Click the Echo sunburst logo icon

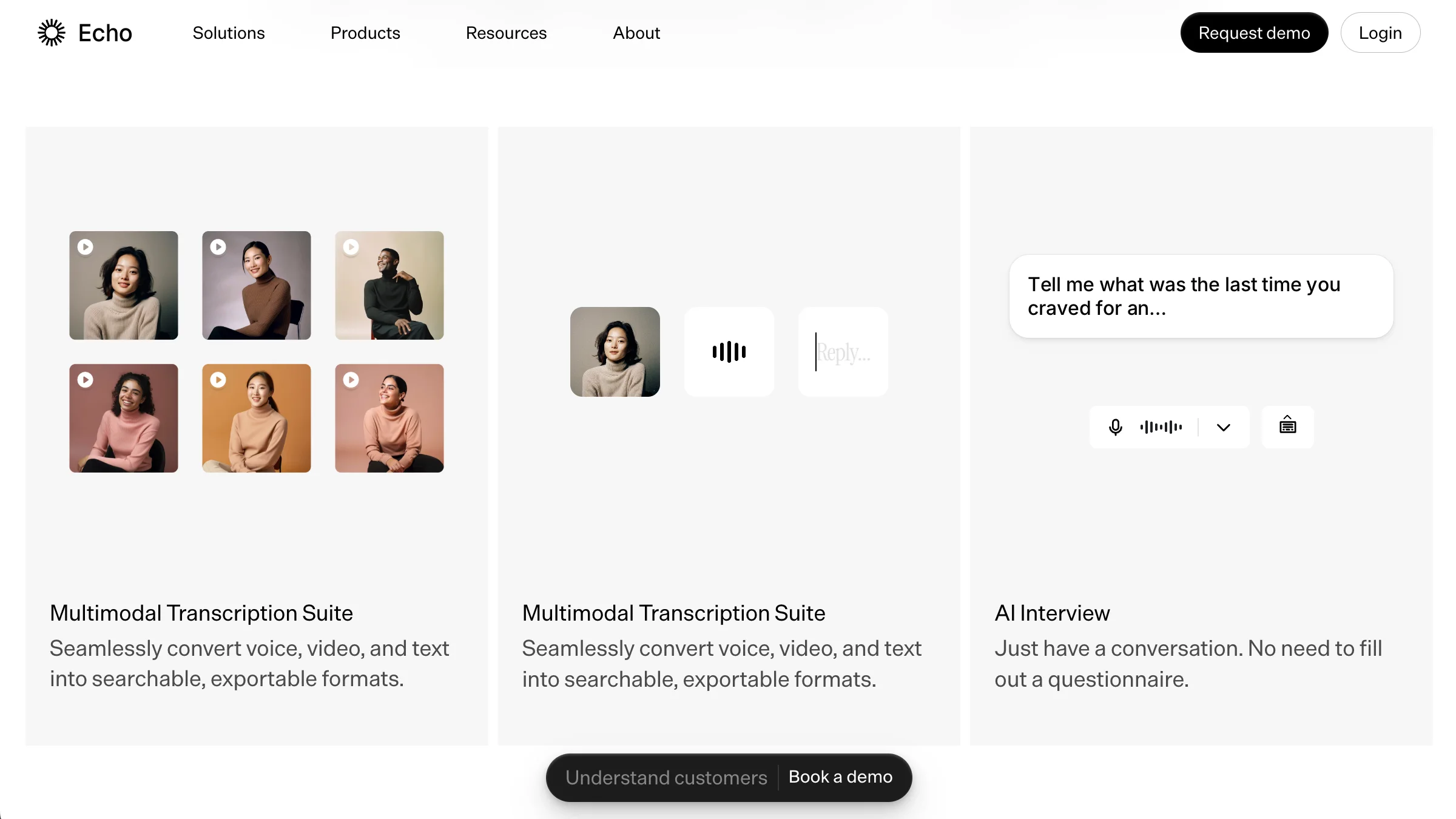tap(52, 33)
